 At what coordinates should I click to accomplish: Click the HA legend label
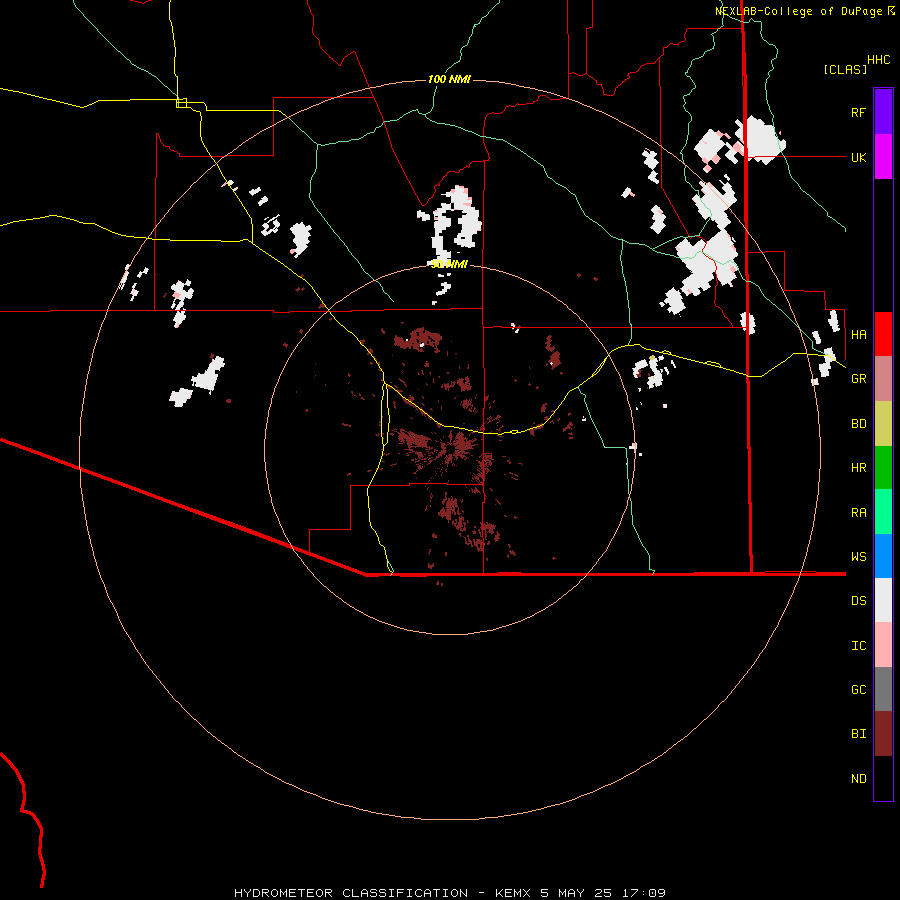pyautogui.click(x=858, y=334)
